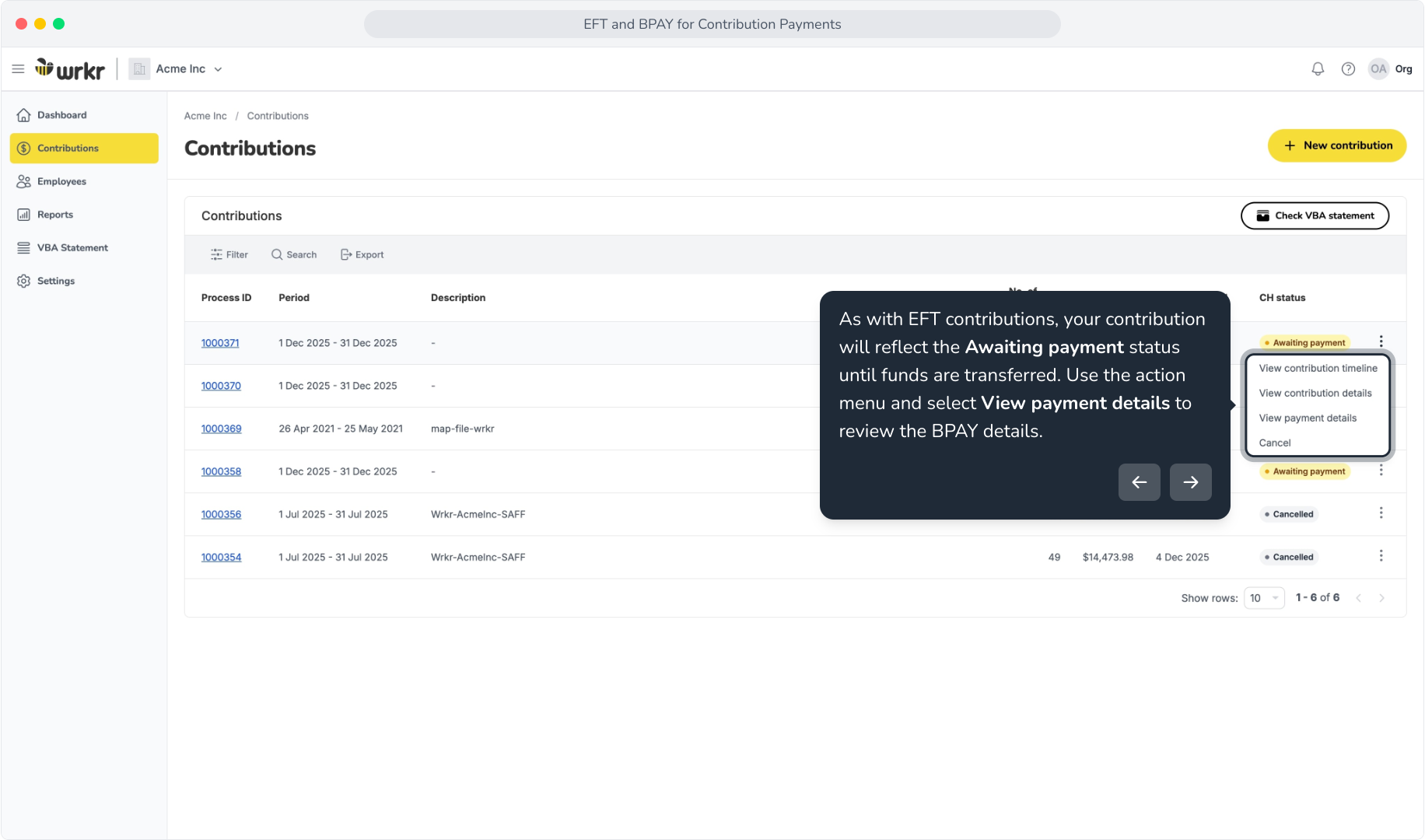The width and height of the screenshot is (1425, 840).
Task: Click Filter in the table toolbar
Action: [229, 255]
